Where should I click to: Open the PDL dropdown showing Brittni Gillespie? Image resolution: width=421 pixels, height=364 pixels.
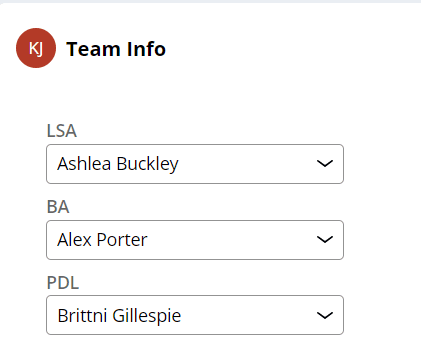tap(195, 315)
